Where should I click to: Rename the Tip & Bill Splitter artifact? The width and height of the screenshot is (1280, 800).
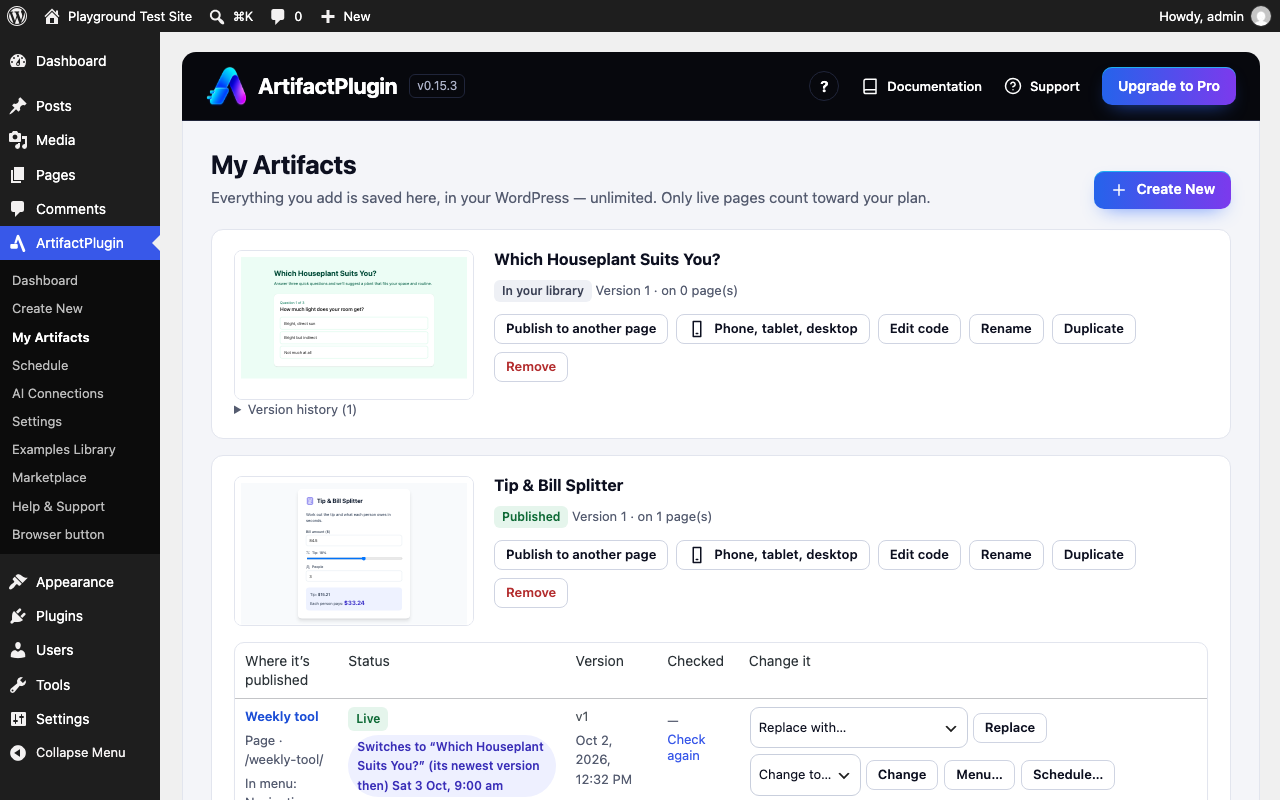coord(1006,555)
